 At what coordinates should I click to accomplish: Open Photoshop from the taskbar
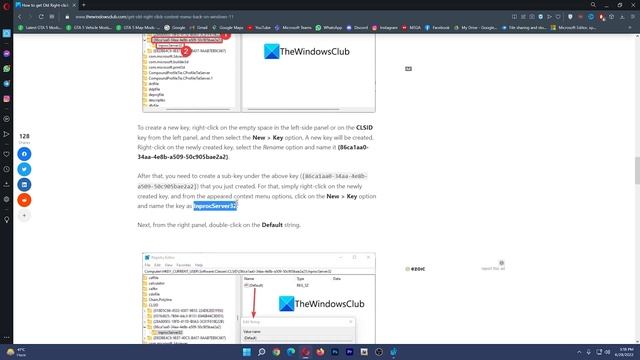pyautogui.click(x=335, y=352)
